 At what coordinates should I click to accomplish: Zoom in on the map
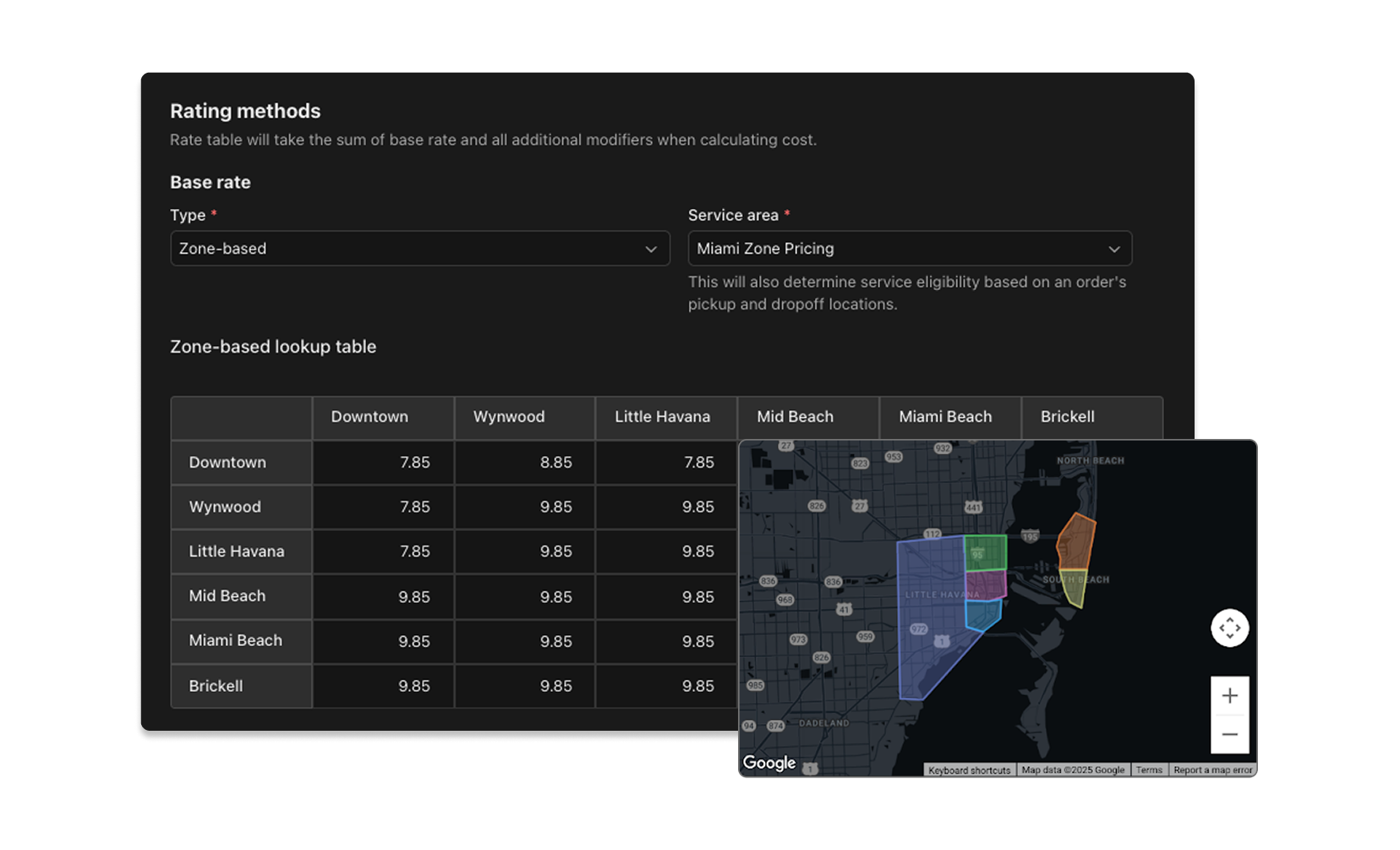(1229, 696)
